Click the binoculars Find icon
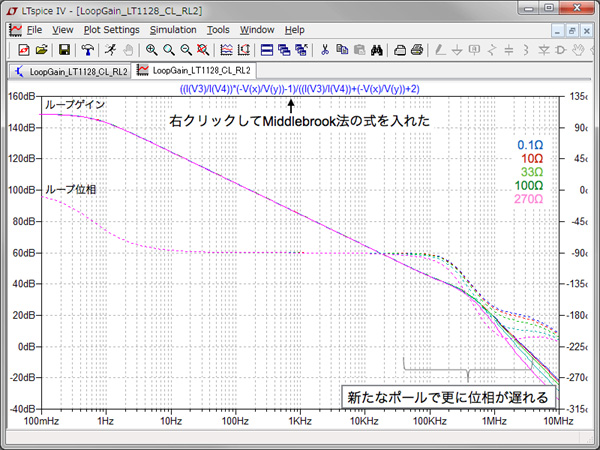The width and height of the screenshot is (600, 450). point(377,49)
